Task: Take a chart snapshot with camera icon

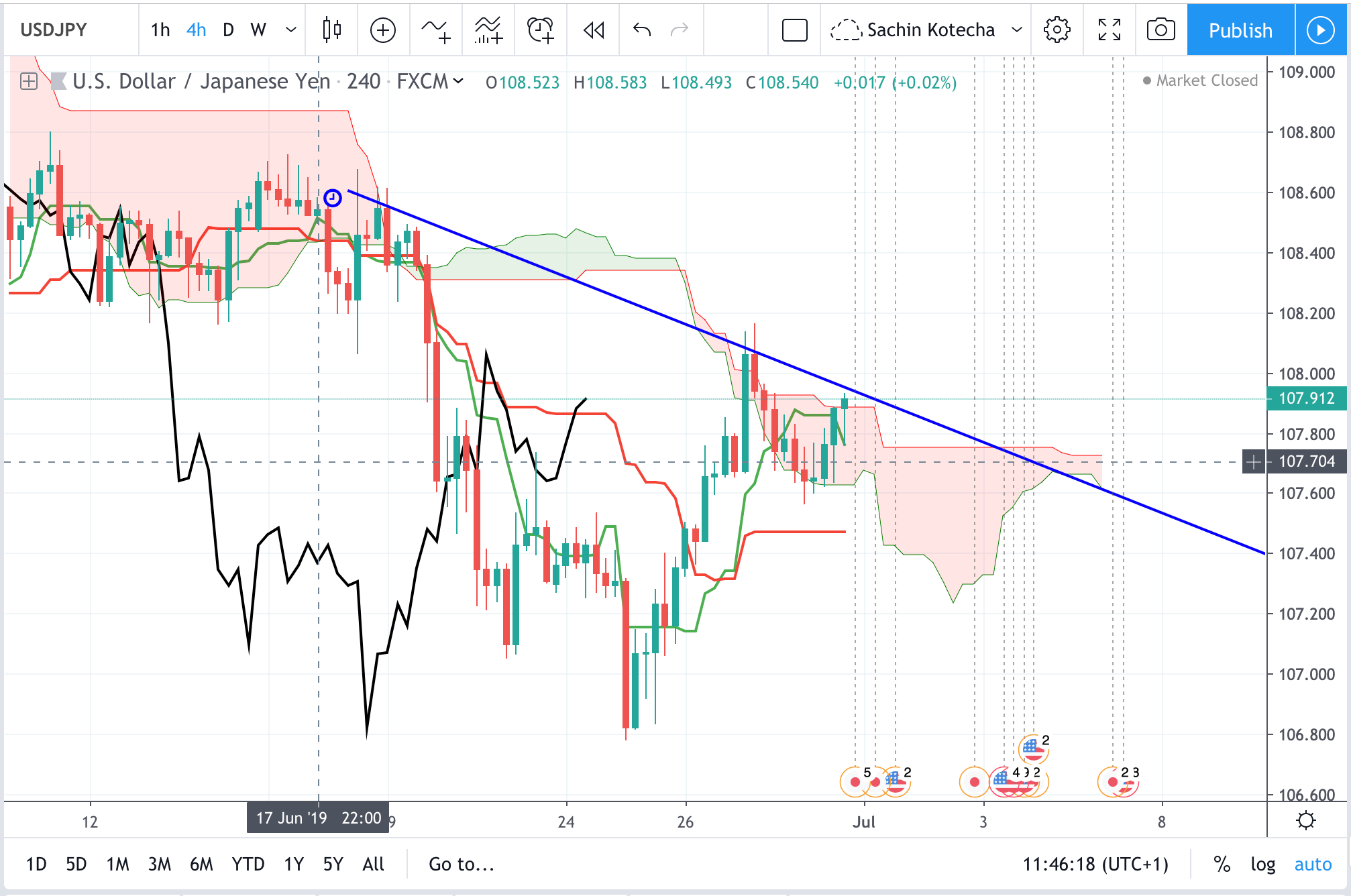Action: pos(1161,30)
